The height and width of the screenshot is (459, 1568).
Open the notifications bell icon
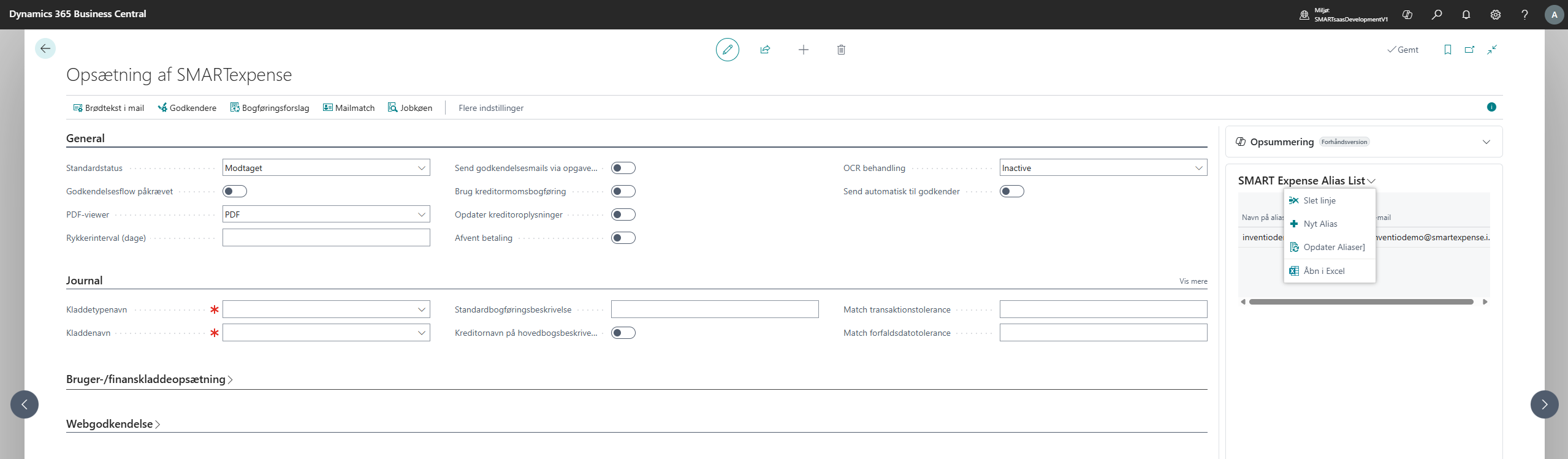(x=1466, y=15)
